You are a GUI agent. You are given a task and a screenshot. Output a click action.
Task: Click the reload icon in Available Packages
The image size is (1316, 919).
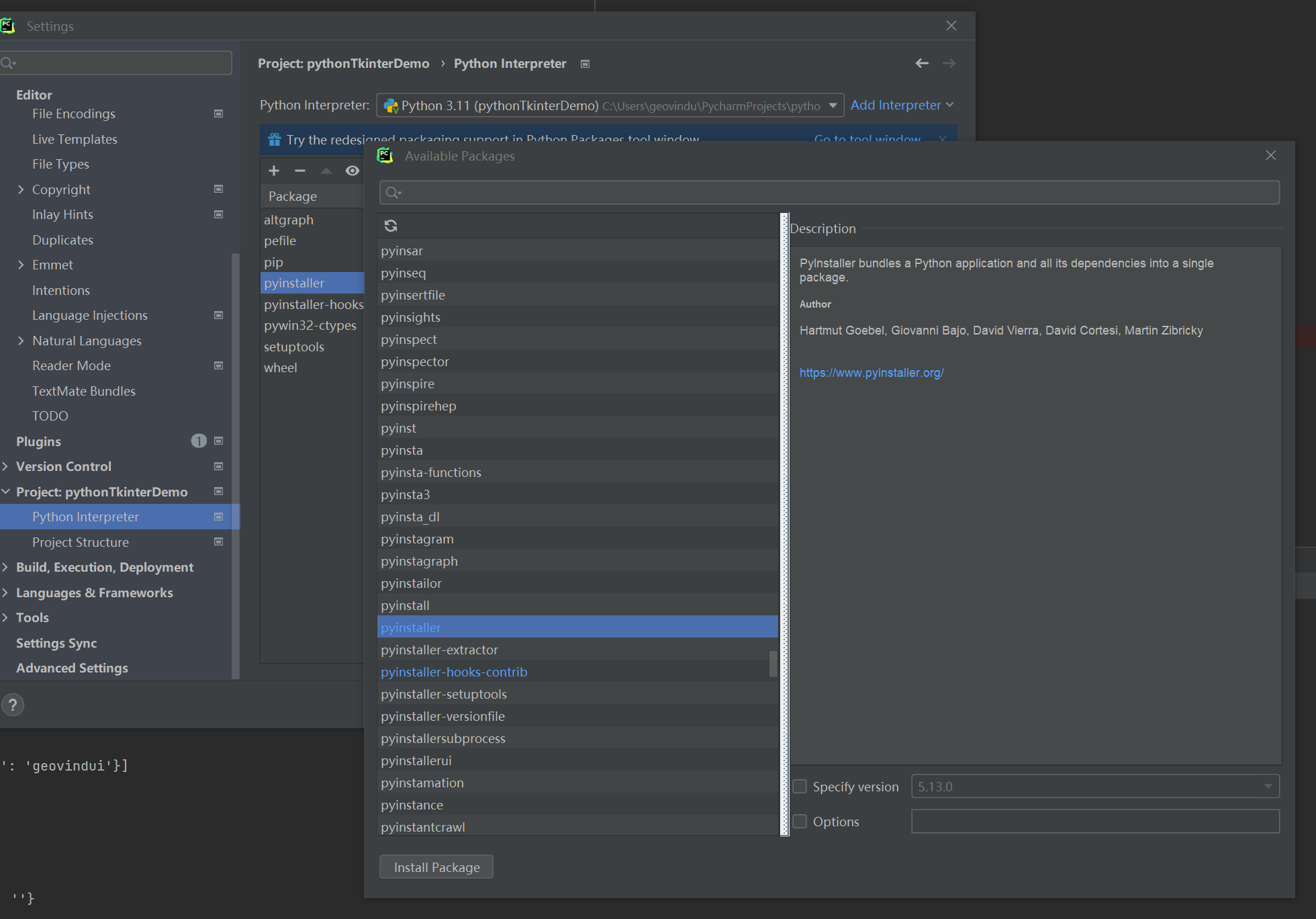coord(391,226)
